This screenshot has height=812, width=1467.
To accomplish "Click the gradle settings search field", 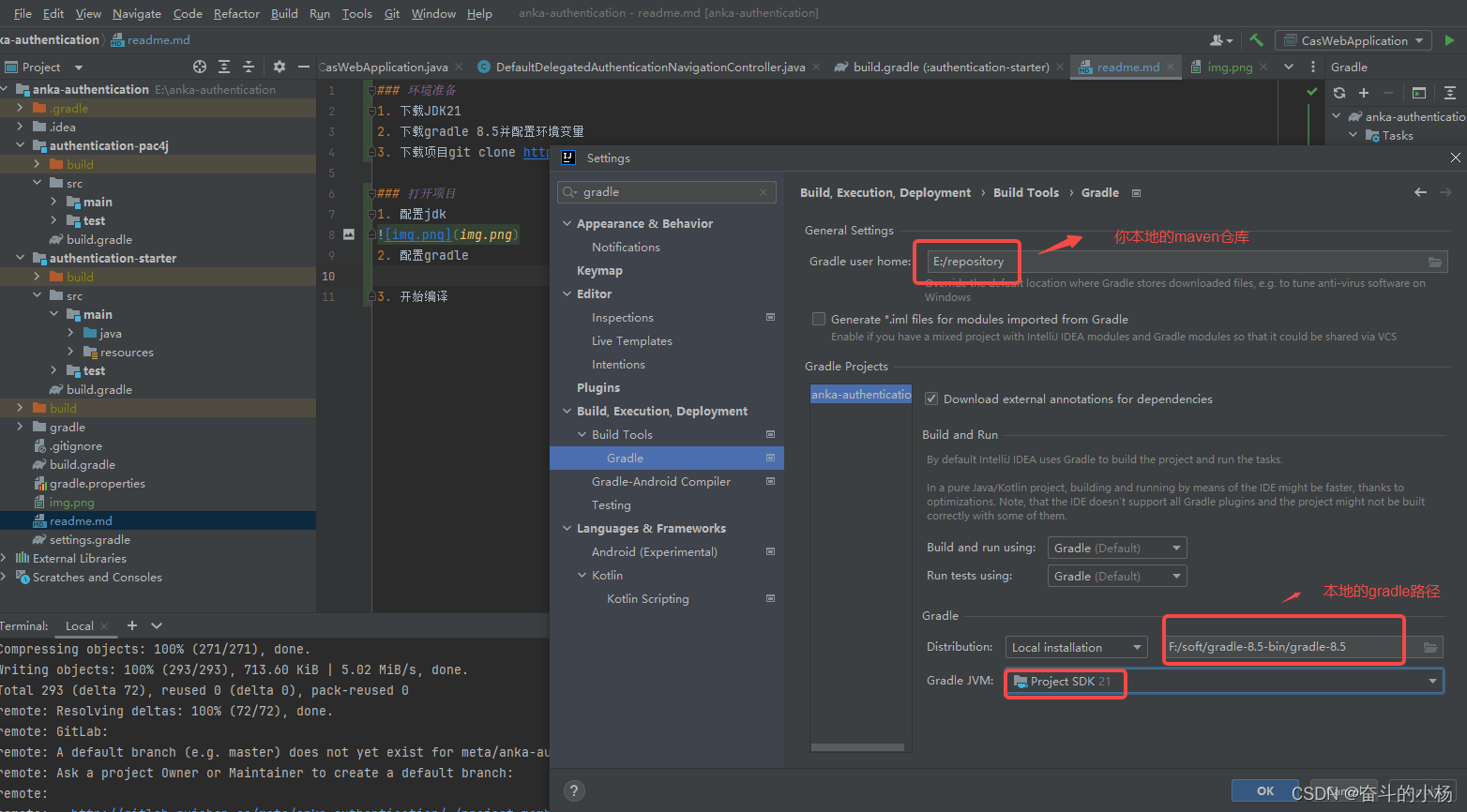I will (668, 192).
